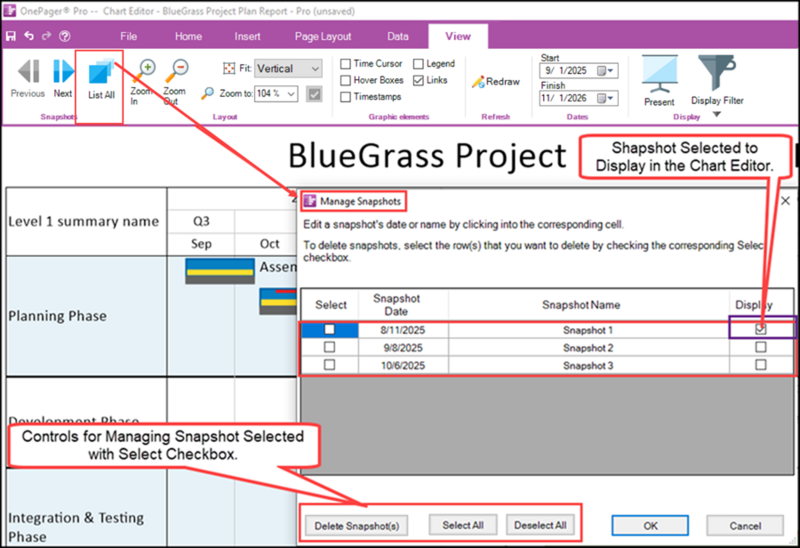This screenshot has height=548, width=800.
Task: Switch to the Data tab
Action: pyautogui.click(x=397, y=36)
